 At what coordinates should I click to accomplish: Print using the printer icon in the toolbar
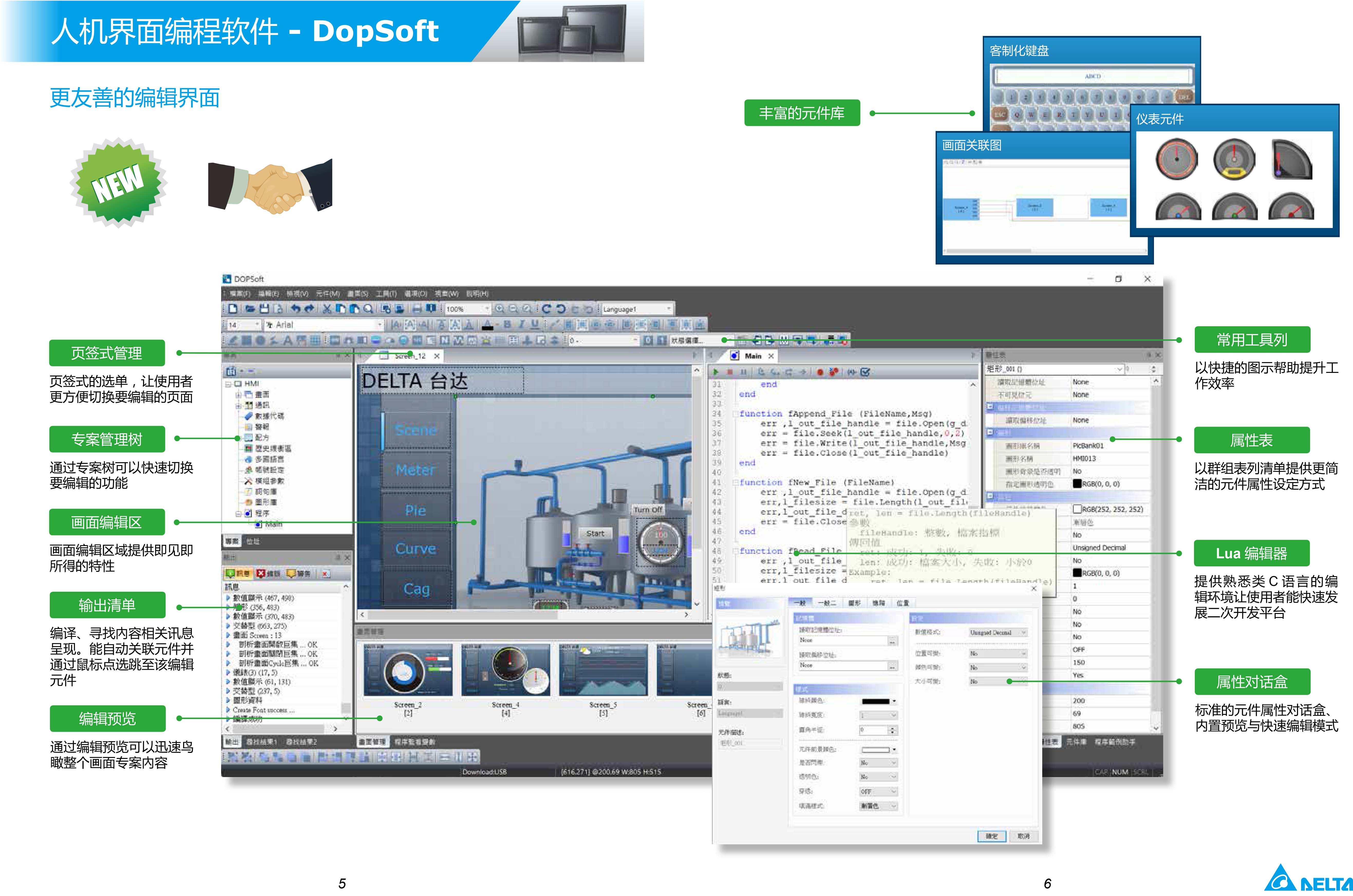pyautogui.click(x=417, y=309)
